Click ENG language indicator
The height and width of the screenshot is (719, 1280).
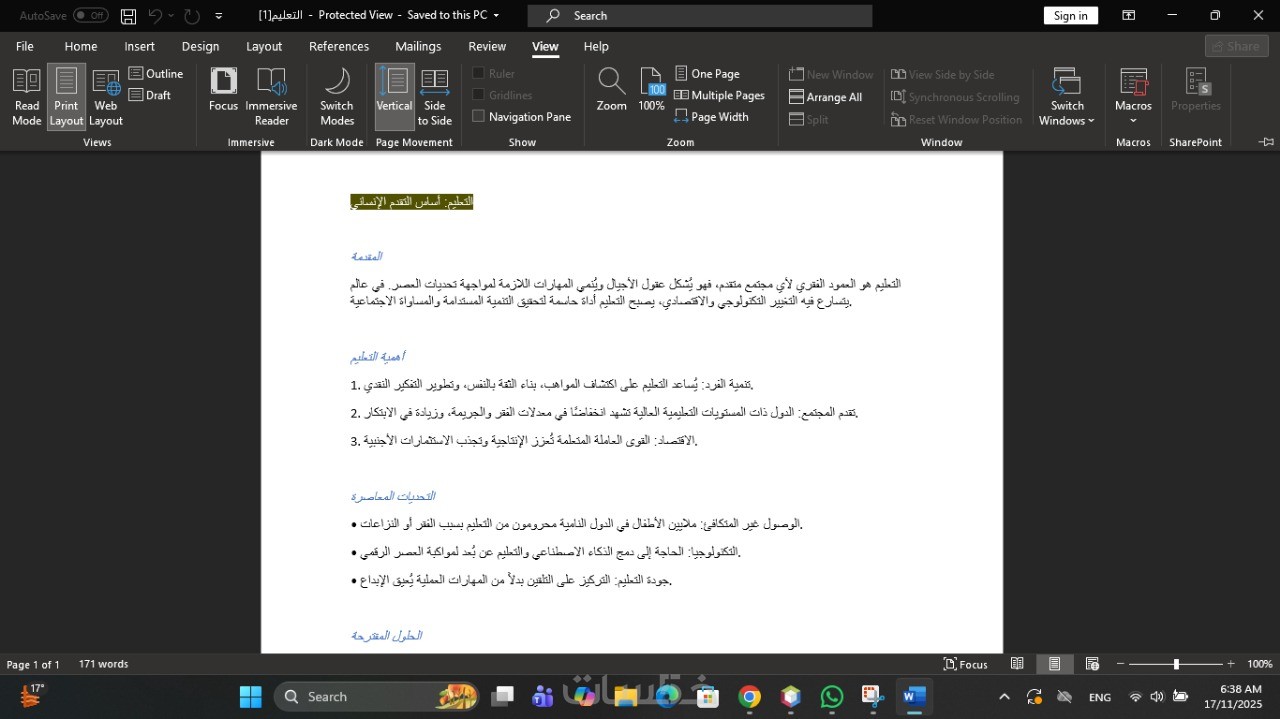tap(1099, 697)
